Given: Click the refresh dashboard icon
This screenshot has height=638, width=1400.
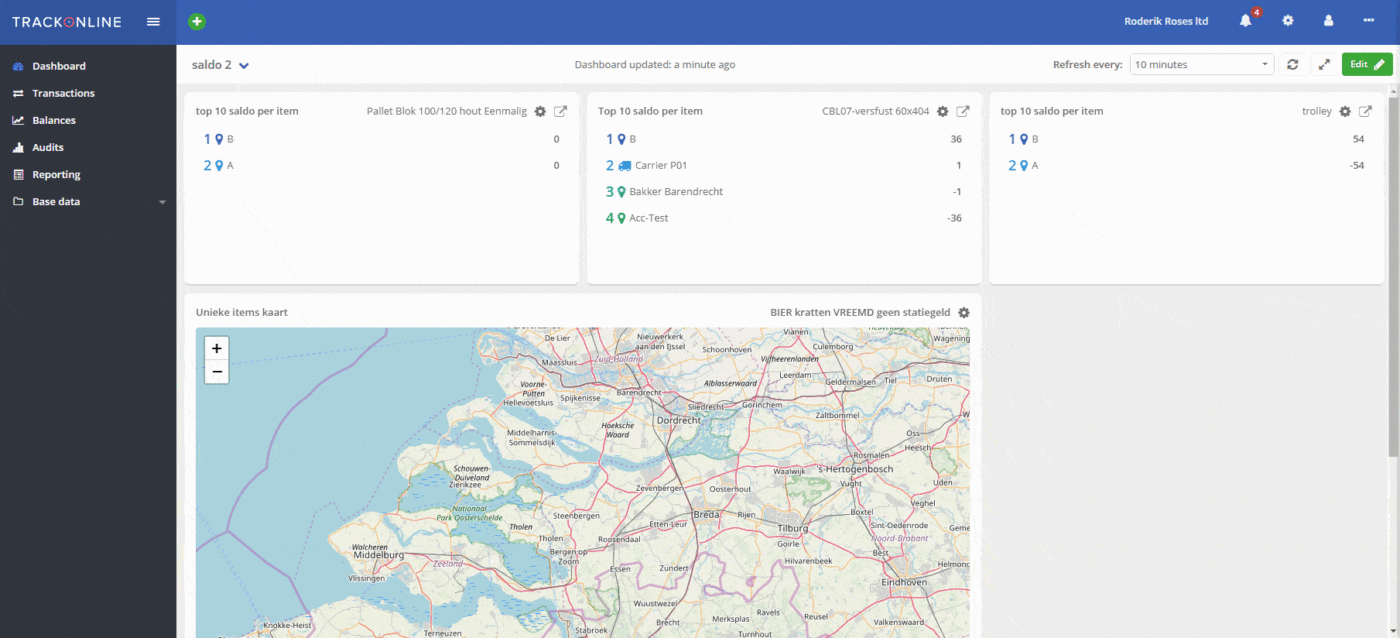Looking at the screenshot, I should 1293,64.
